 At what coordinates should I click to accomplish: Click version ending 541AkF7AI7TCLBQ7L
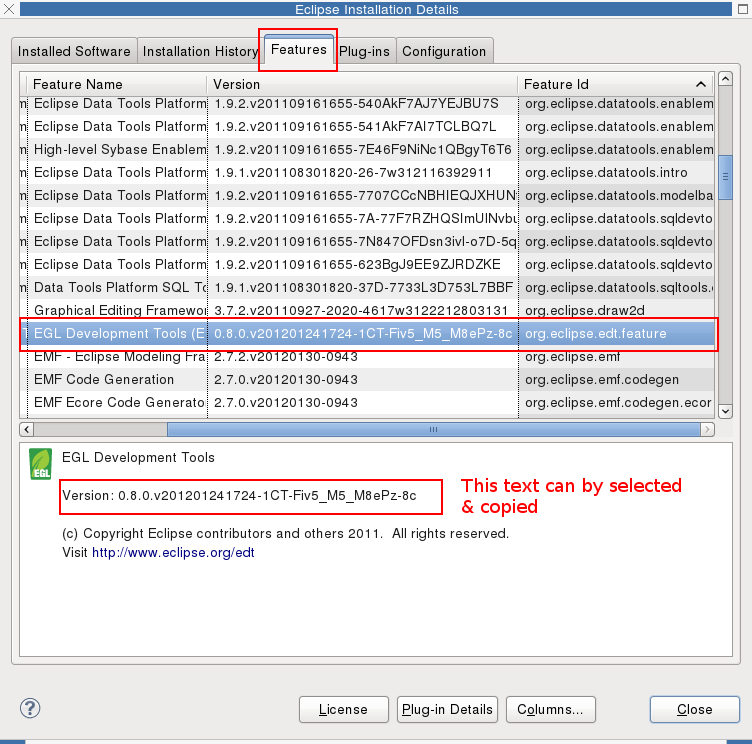click(x=355, y=127)
